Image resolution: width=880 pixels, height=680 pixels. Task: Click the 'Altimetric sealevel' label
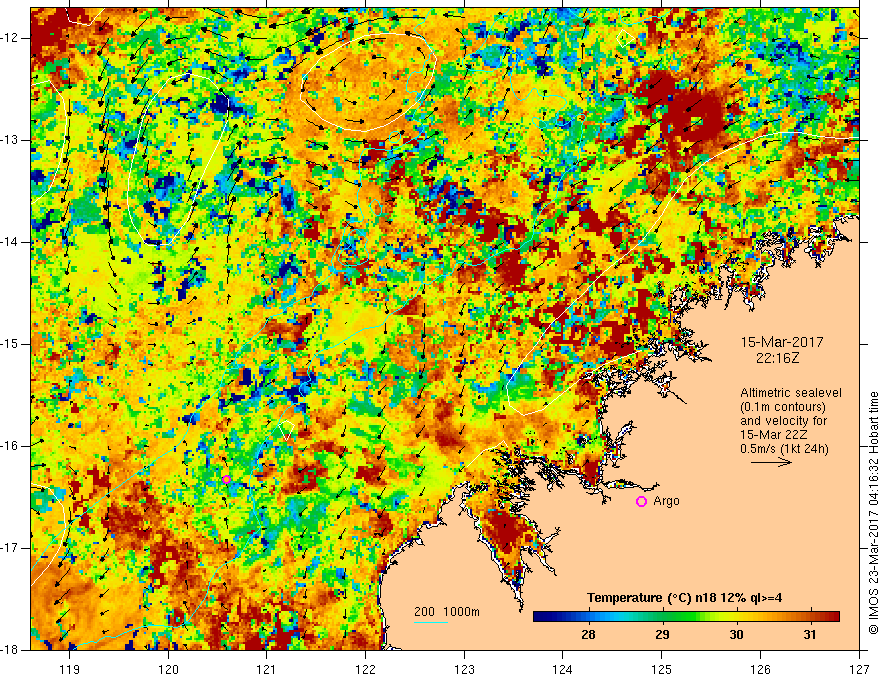pyautogui.click(x=791, y=393)
